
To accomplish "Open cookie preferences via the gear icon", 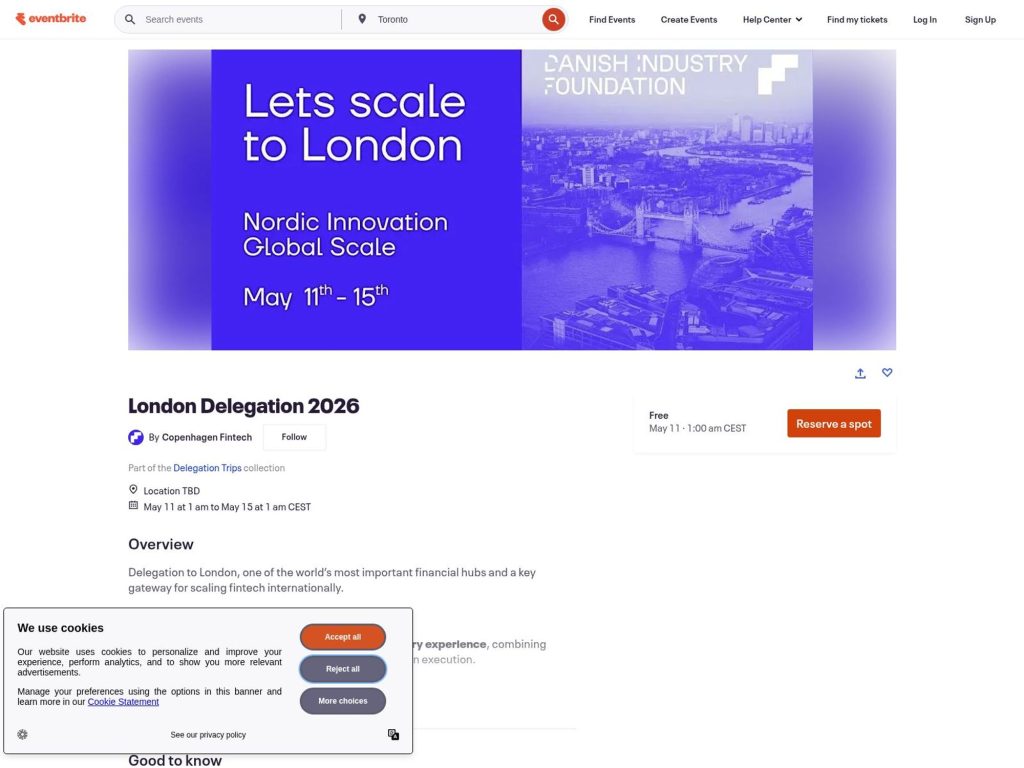I will click(x=22, y=734).
